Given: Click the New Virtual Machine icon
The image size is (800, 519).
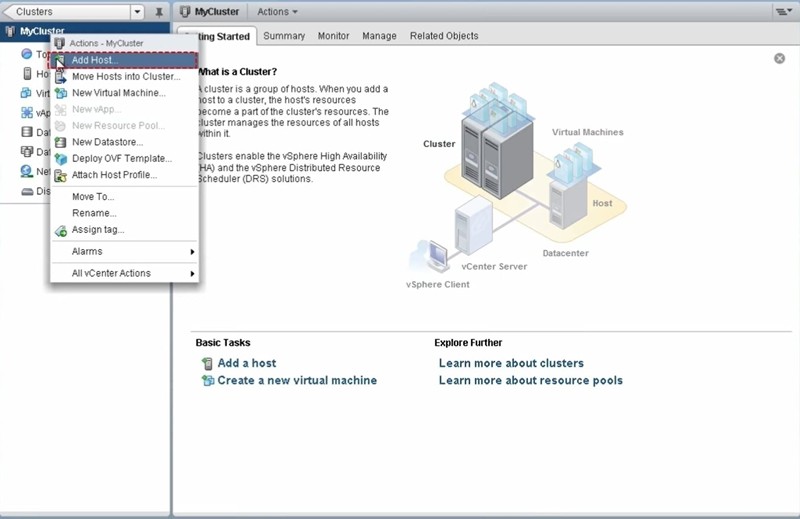Looking at the screenshot, I should tap(61, 93).
